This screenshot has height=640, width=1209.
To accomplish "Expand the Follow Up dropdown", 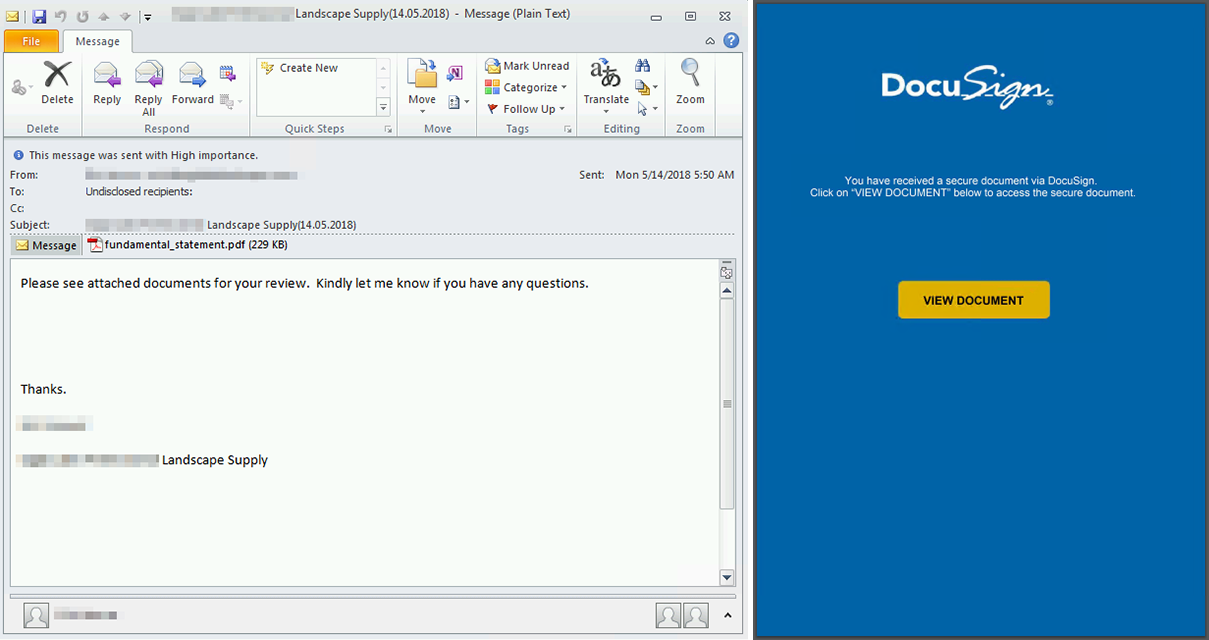I will [x=527, y=108].
